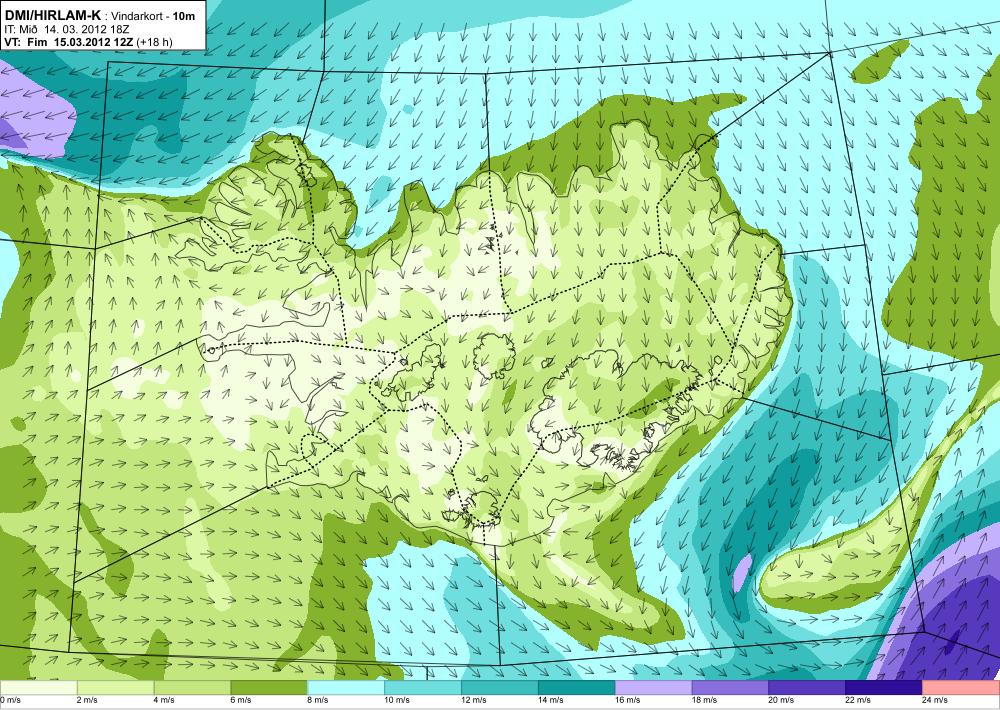Screen dimensions: 1000x710
Task: Pick the 12–14 m/s teal legend swatch
Action: [500, 688]
